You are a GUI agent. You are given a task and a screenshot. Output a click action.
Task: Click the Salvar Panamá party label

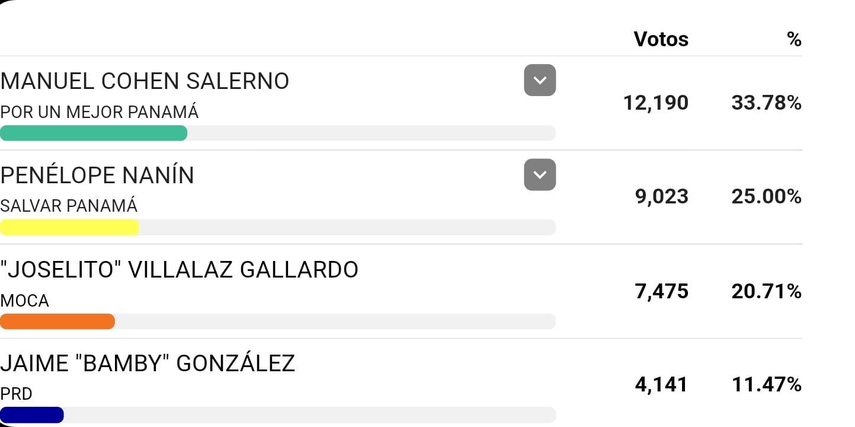click(x=69, y=206)
